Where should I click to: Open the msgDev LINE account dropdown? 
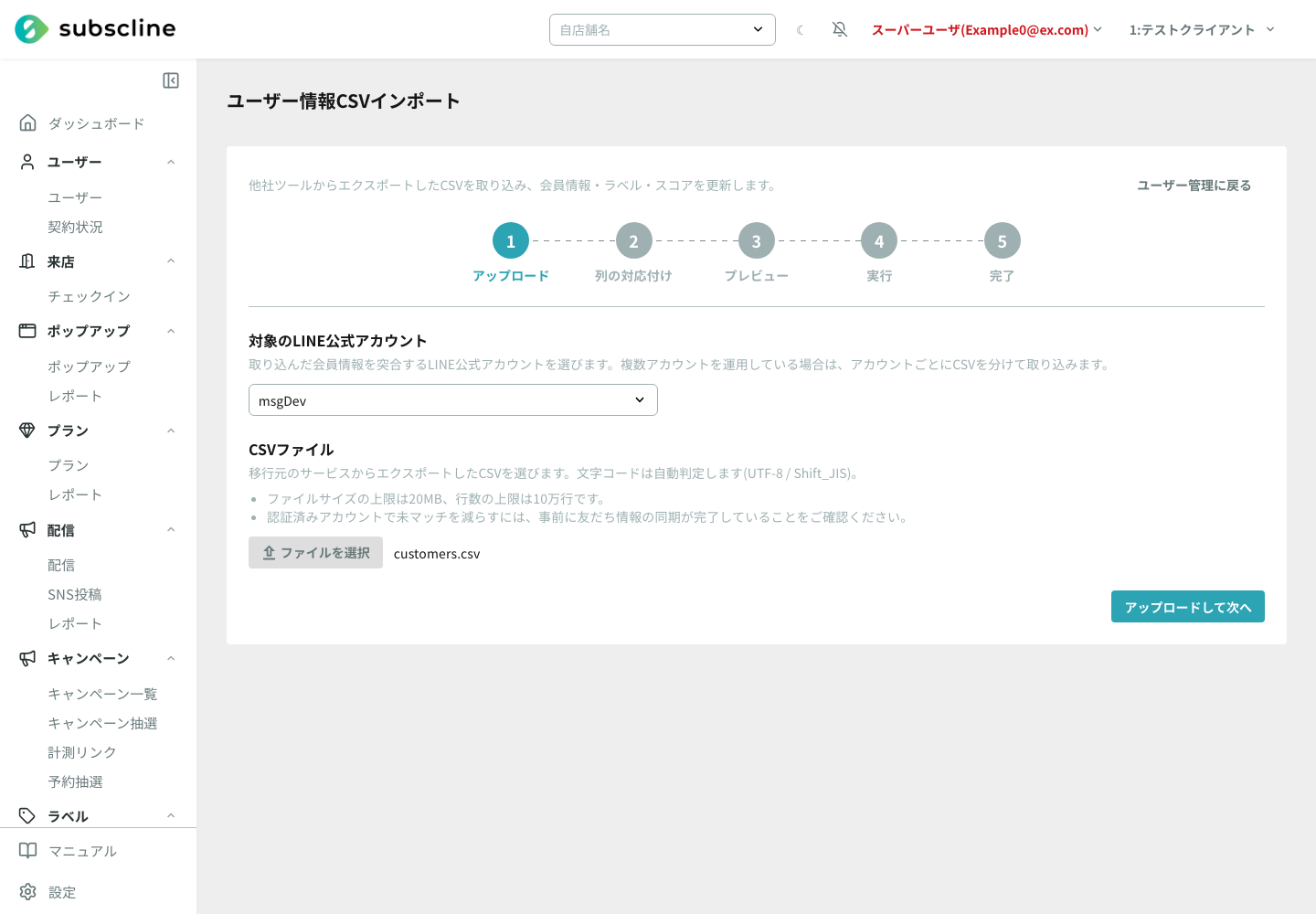(x=453, y=400)
